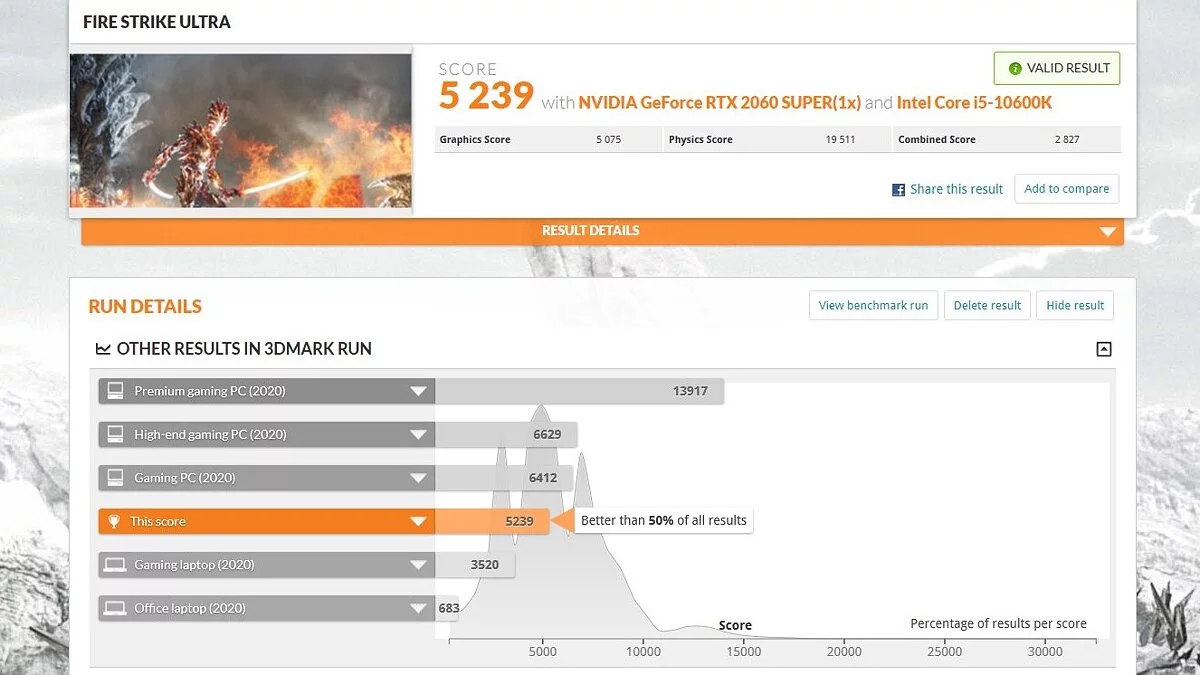This screenshot has height=675, width=1200.
Task: Click the large 5 239 score number
Action: click(x=486, y=96)
